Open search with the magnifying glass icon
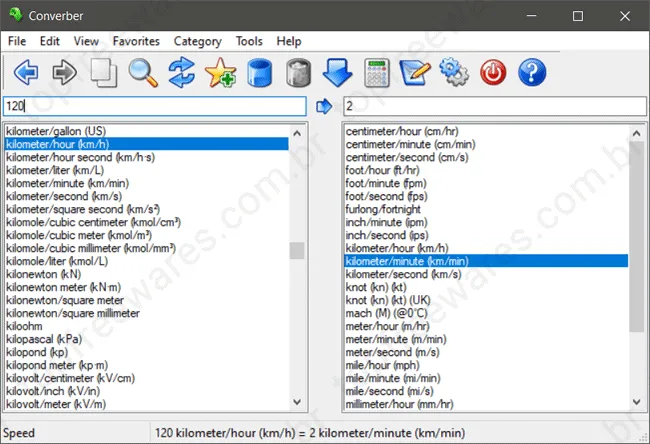This screenshot has height=444, width=650. click(143, 73)
